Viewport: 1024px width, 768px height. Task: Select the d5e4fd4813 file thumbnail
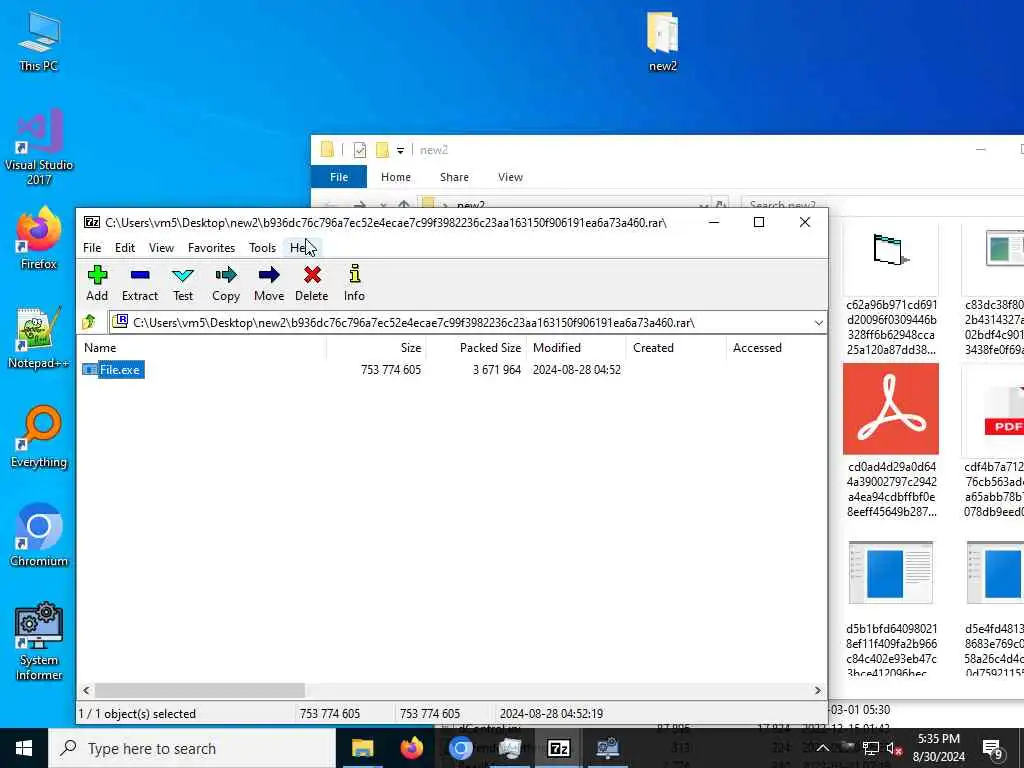[994, 607]
